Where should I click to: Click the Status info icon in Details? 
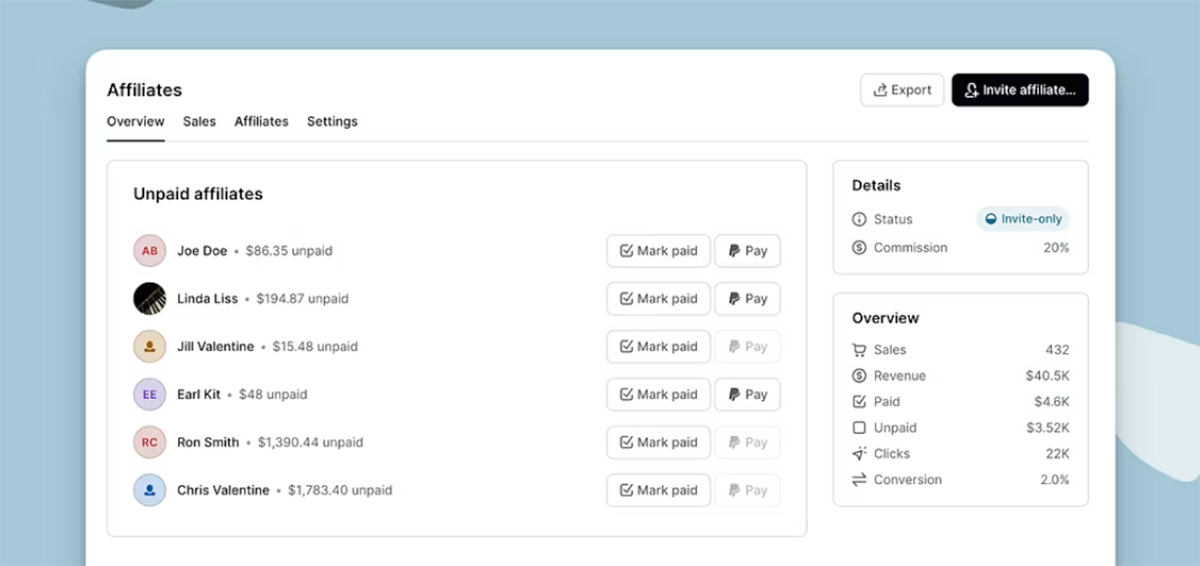(x=859, y=219)
